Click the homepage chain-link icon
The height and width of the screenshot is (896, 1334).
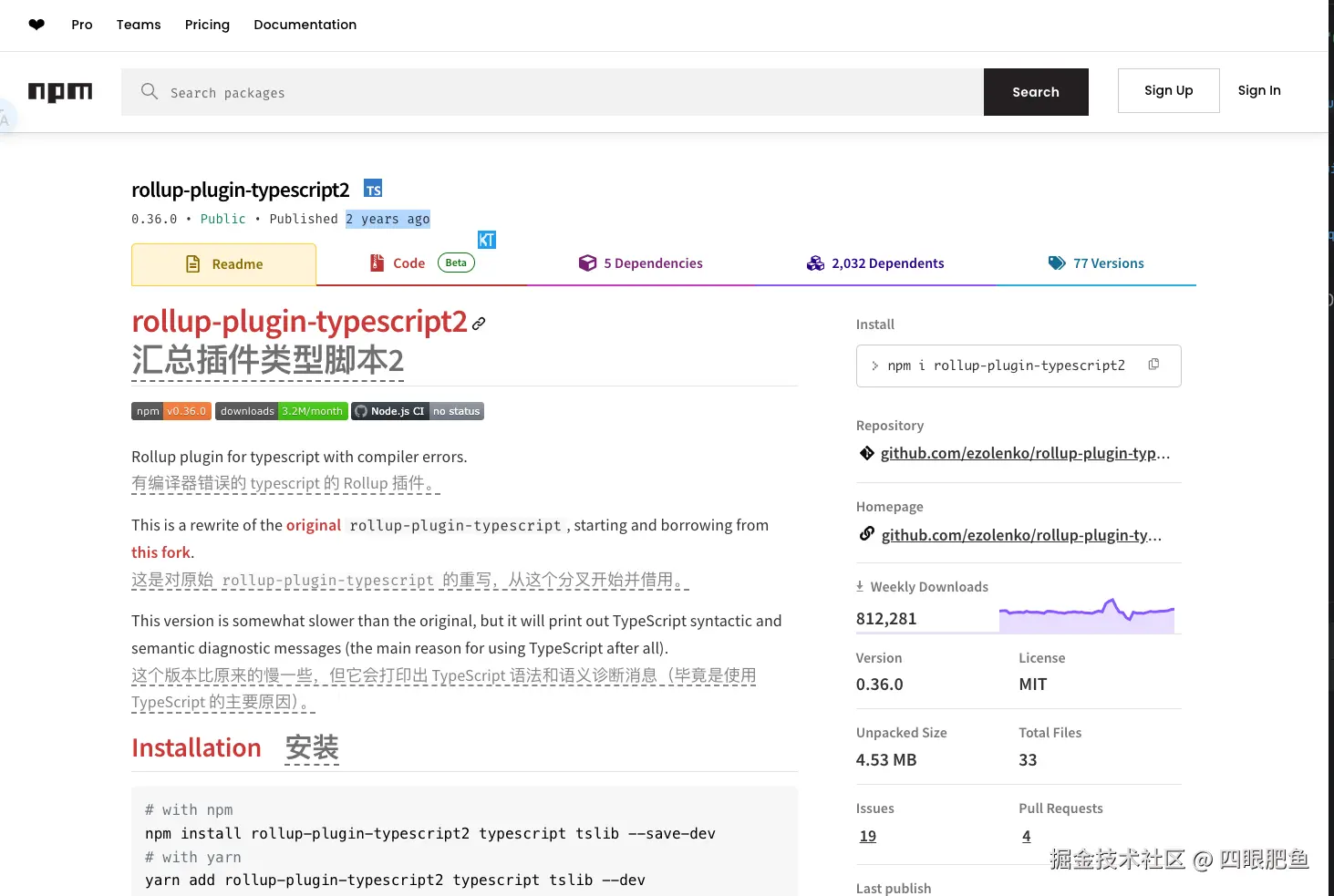pos(867,534)
